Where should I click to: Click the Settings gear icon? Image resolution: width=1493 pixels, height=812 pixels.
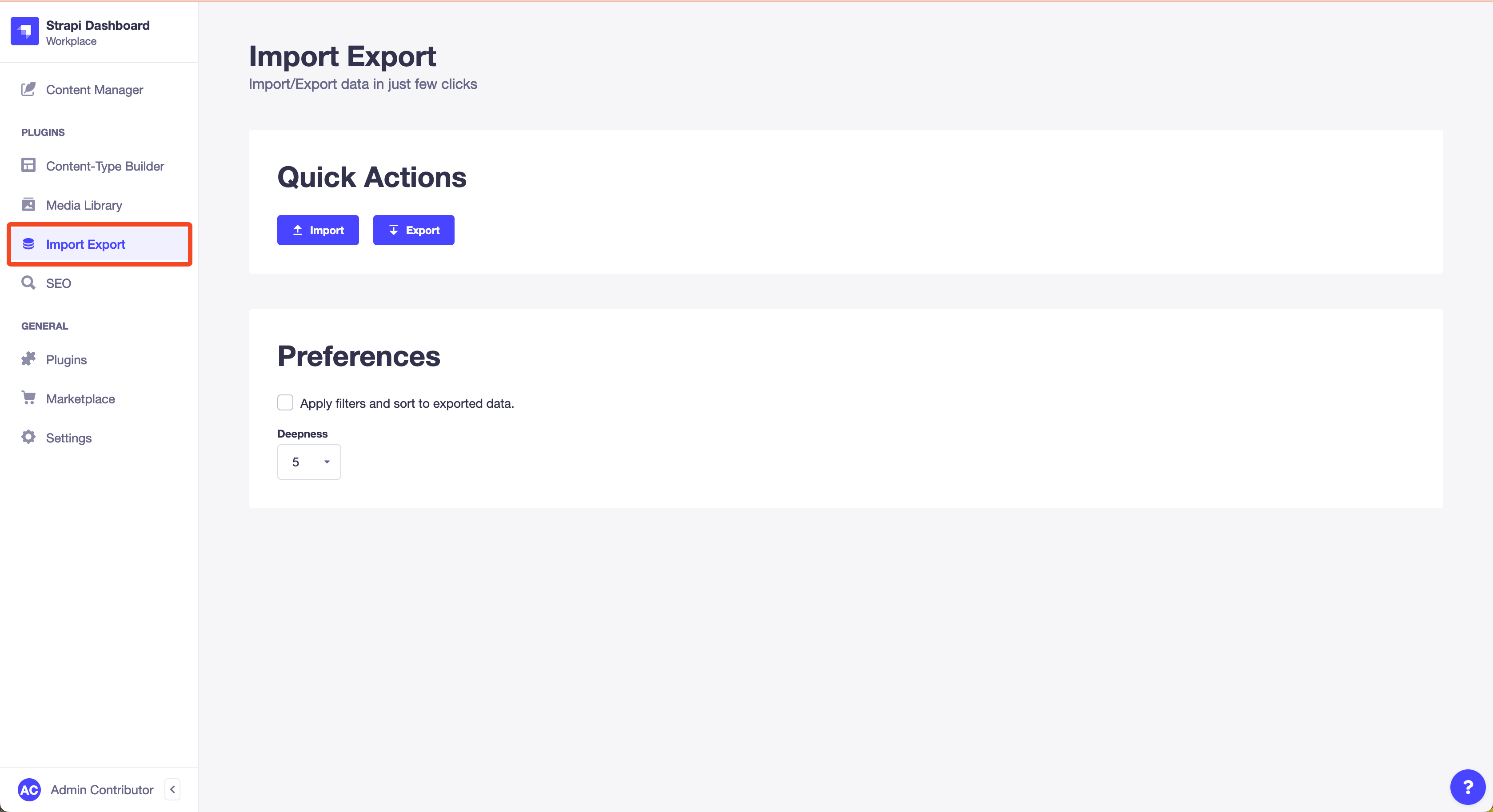click(x=28, y=438)
